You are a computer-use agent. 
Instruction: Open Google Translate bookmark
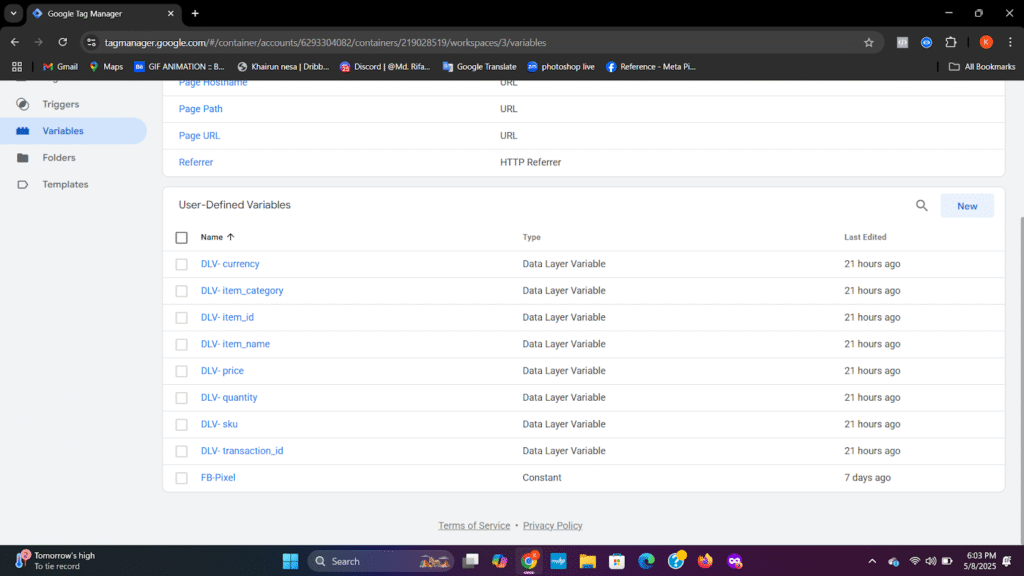pyautogui.click(x=479, y=67)
